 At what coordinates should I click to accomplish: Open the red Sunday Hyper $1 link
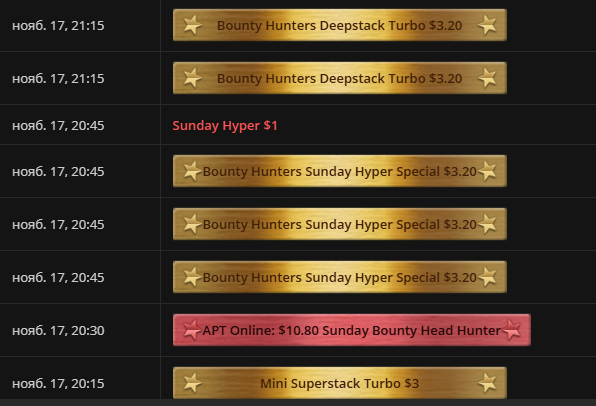(x=225, y=125)
